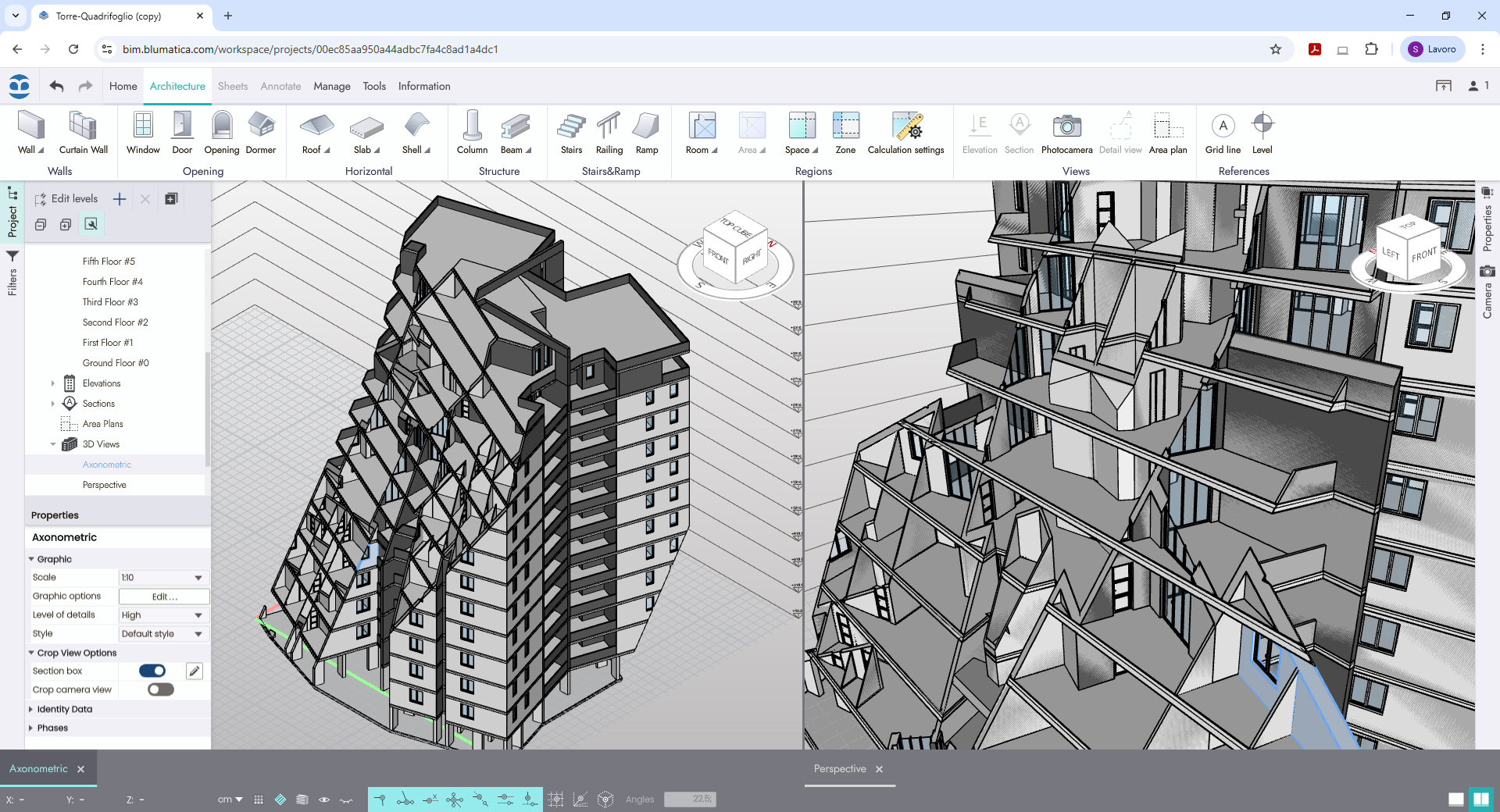Insert a Door opening
This screenshot has height=812, width=1500.
coord(182,133)
